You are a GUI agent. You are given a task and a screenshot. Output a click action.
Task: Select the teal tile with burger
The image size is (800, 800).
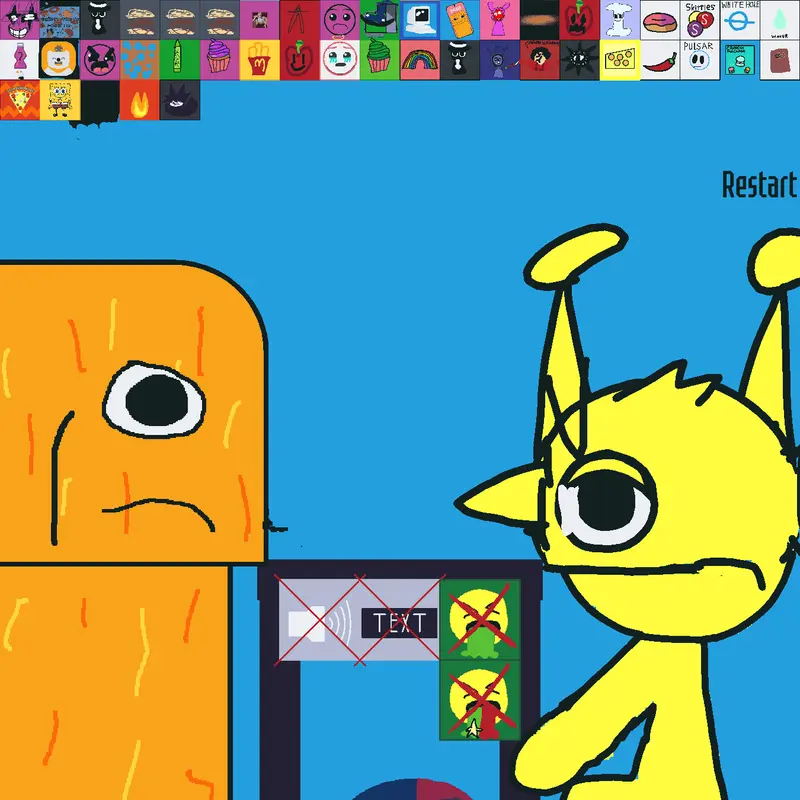(740, 60)
